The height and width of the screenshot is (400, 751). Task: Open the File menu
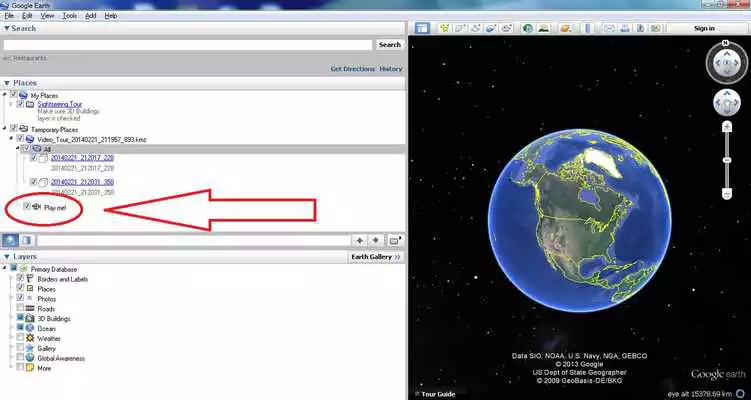coord(9,16)
